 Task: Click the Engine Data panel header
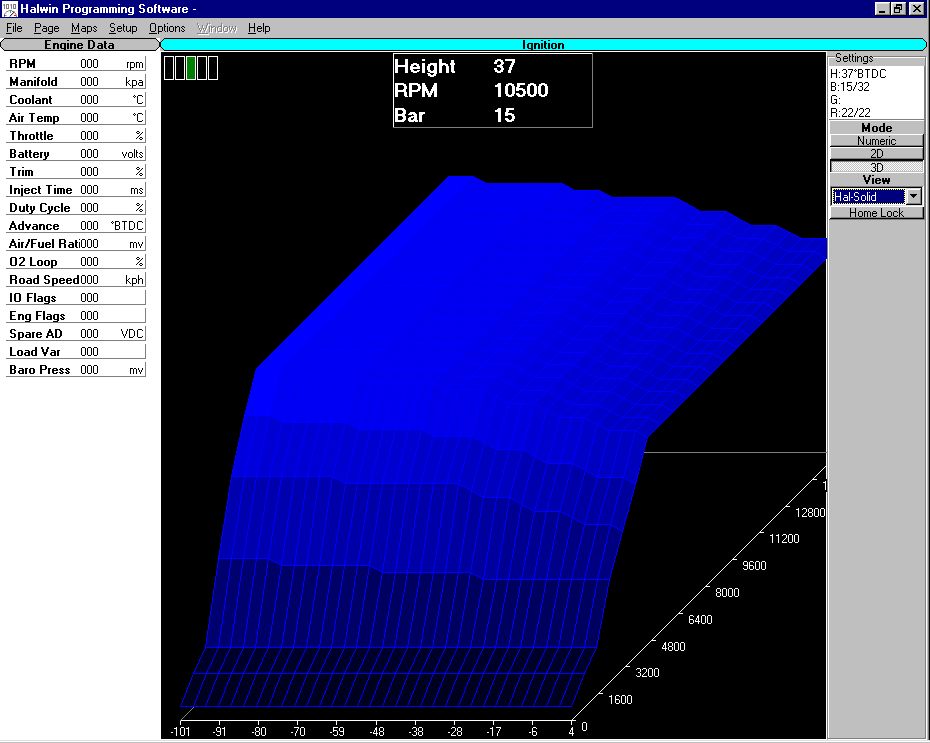pyautogui.click(x=79, y=45)
